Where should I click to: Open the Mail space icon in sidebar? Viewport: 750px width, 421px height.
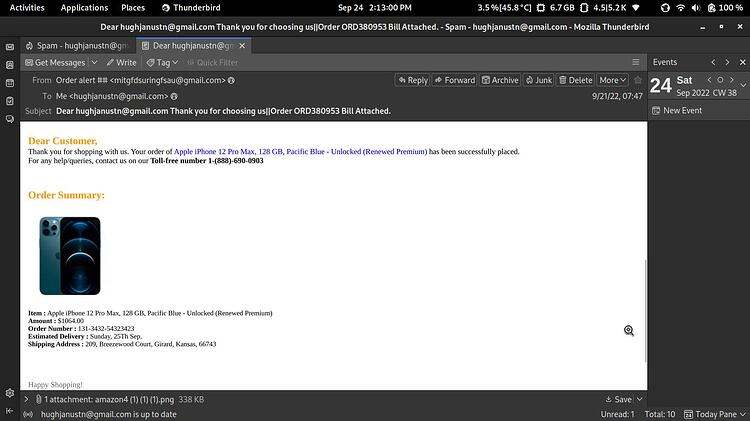[x=10, y=47]
